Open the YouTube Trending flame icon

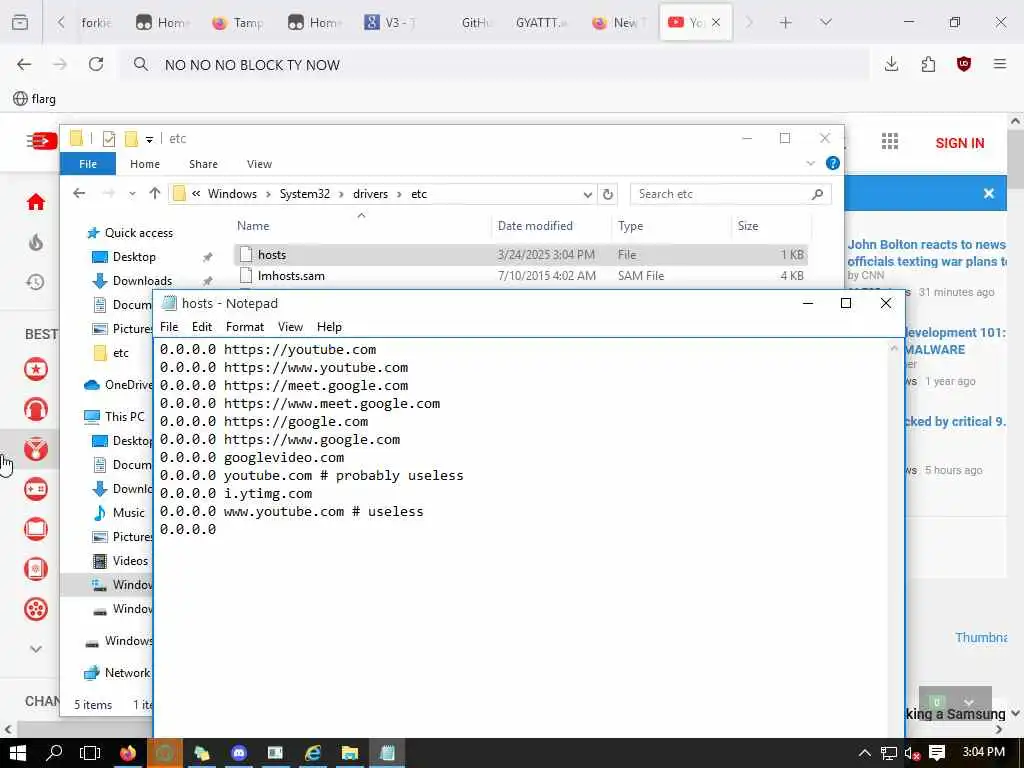tap(36, 242)
